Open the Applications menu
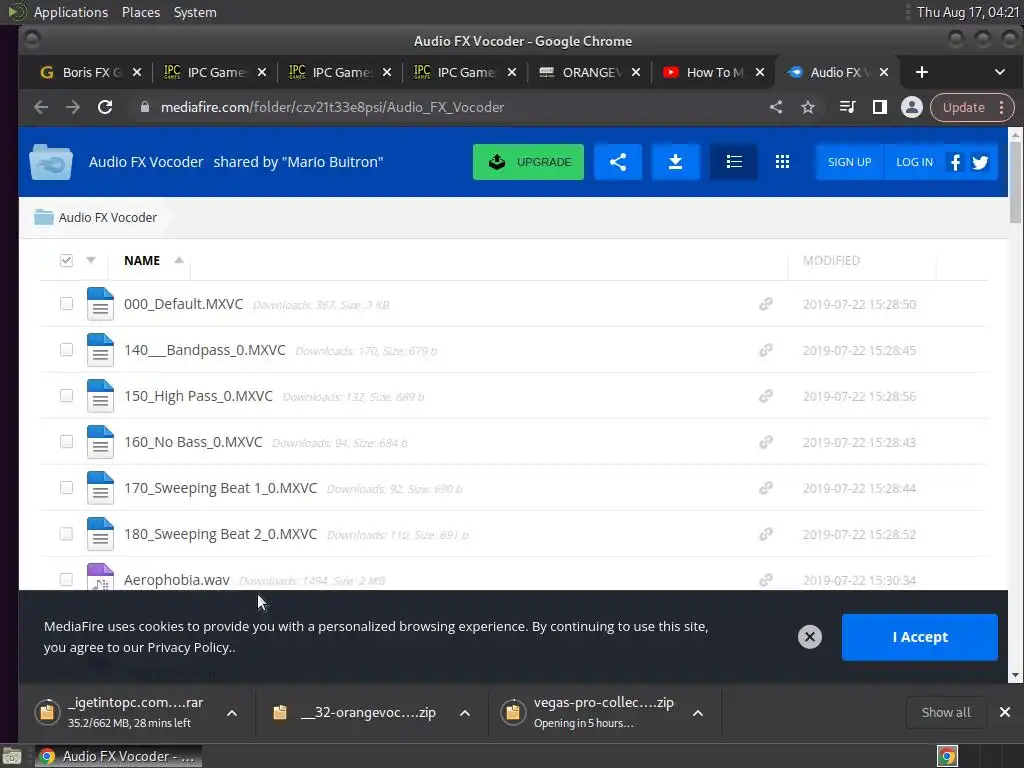1024x768 pixels. (x=71, y=12)
